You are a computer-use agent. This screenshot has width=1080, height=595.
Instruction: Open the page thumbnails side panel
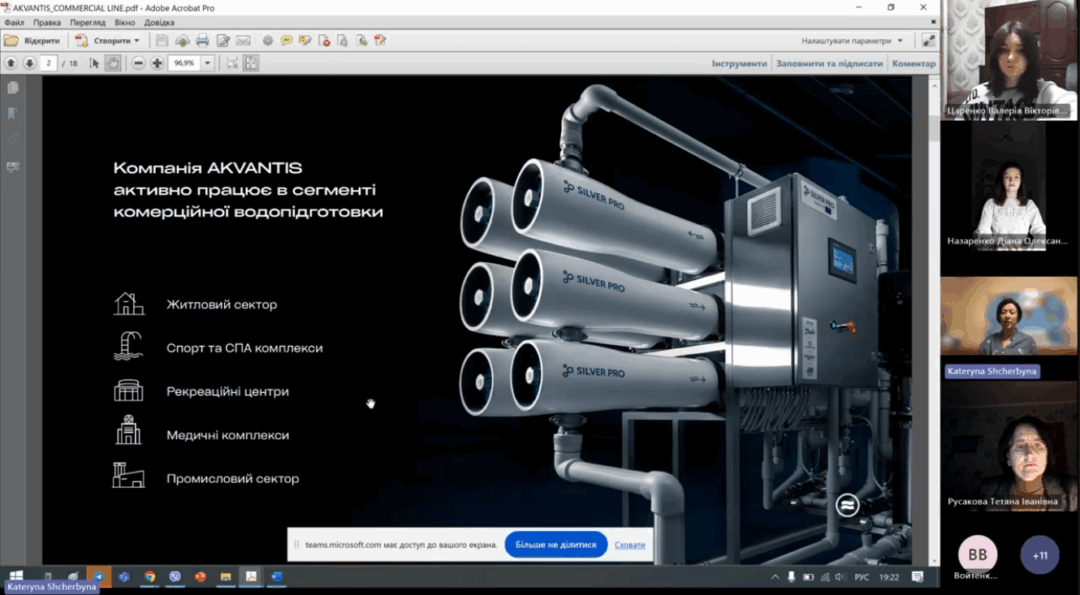tap(13, 88)
